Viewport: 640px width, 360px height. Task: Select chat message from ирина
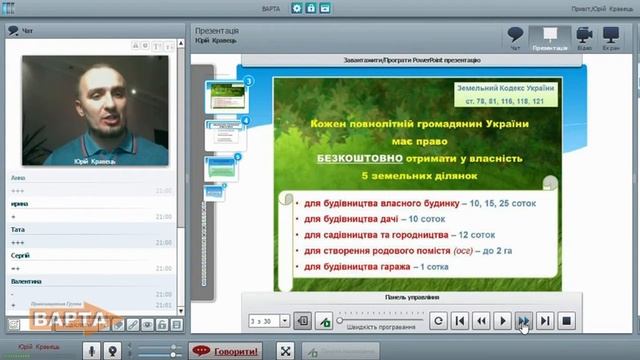(x=91, y=210)
